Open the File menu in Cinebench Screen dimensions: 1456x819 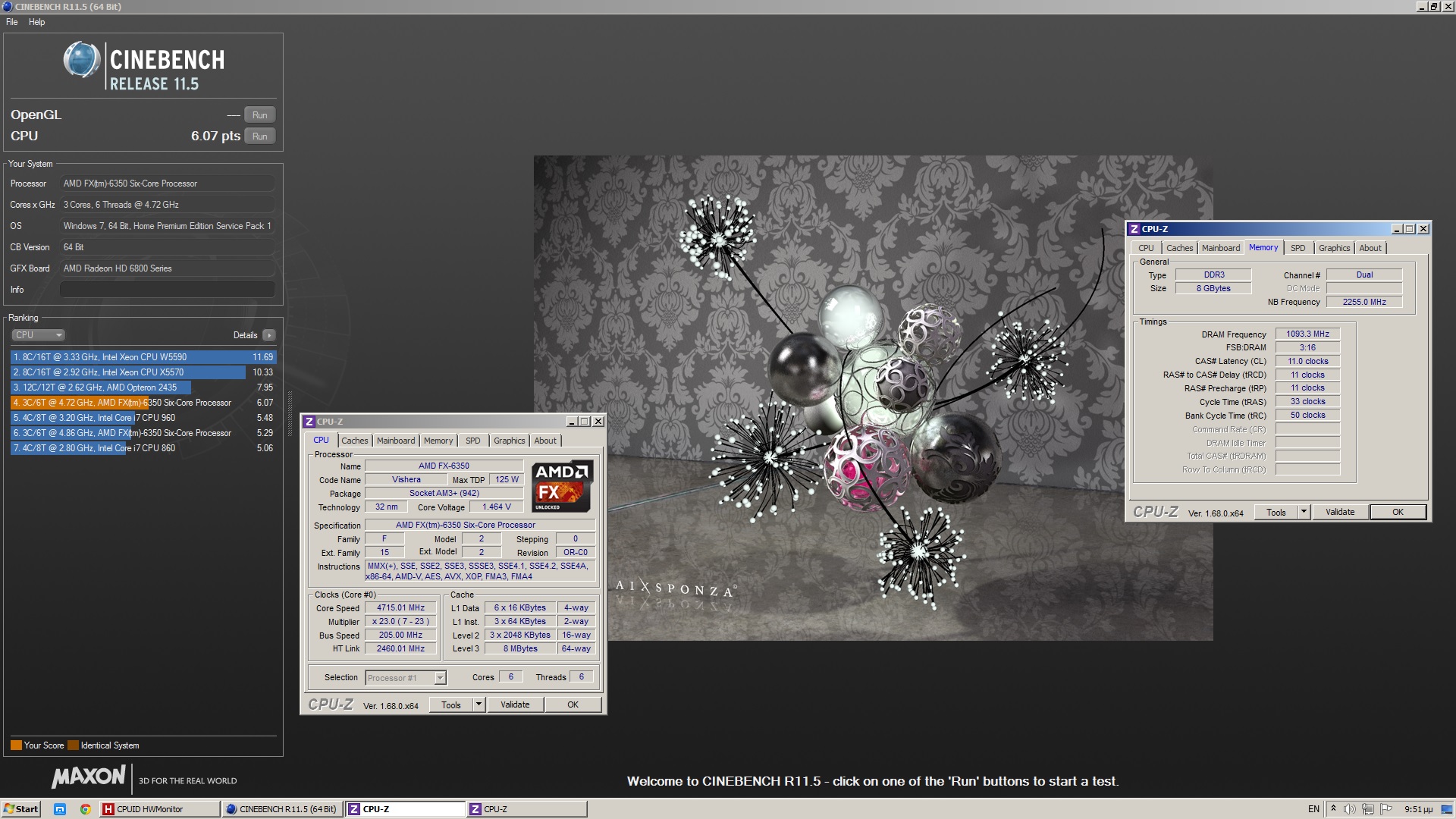[12, 22]
